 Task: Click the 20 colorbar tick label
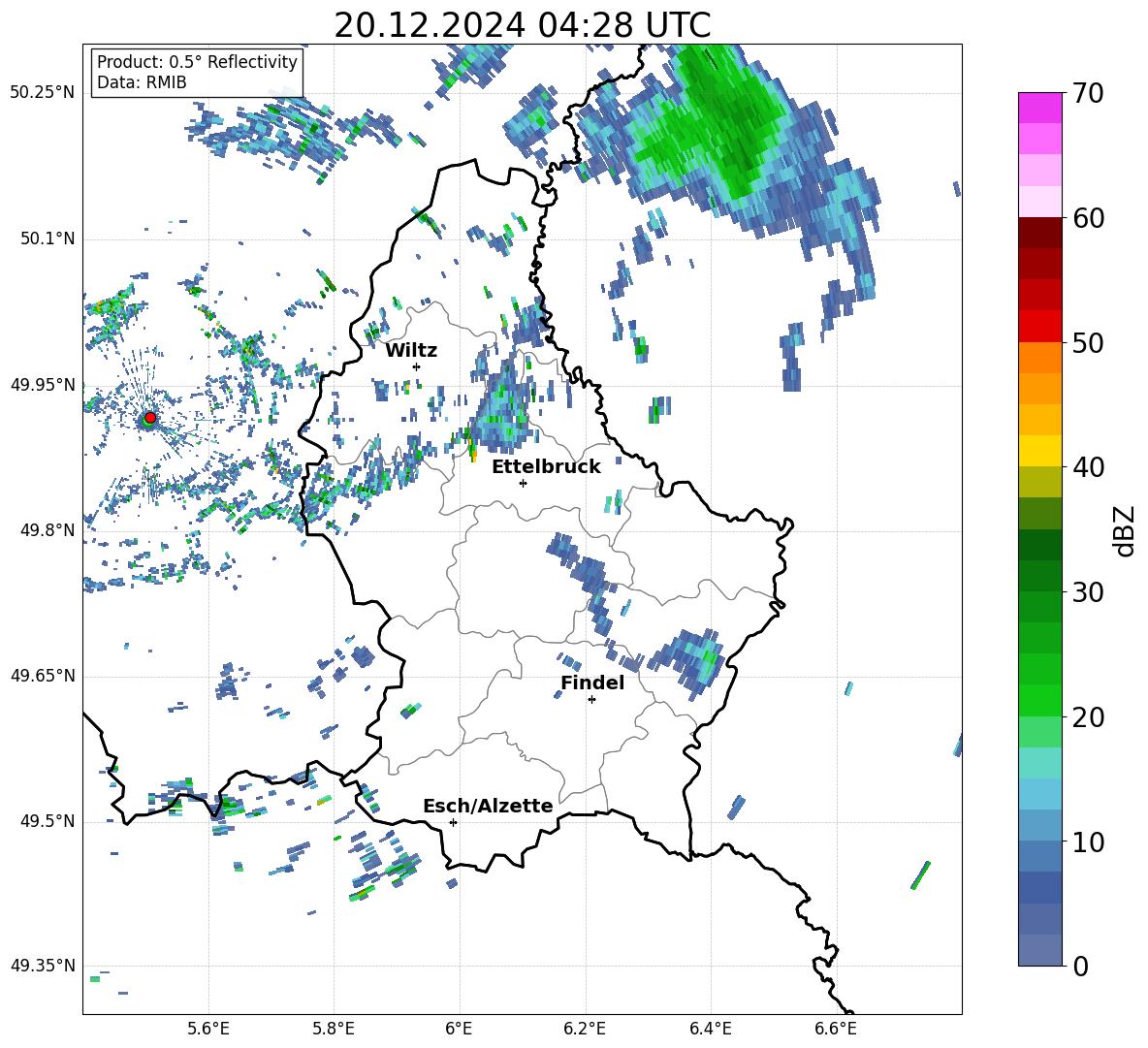[1087, 717]
